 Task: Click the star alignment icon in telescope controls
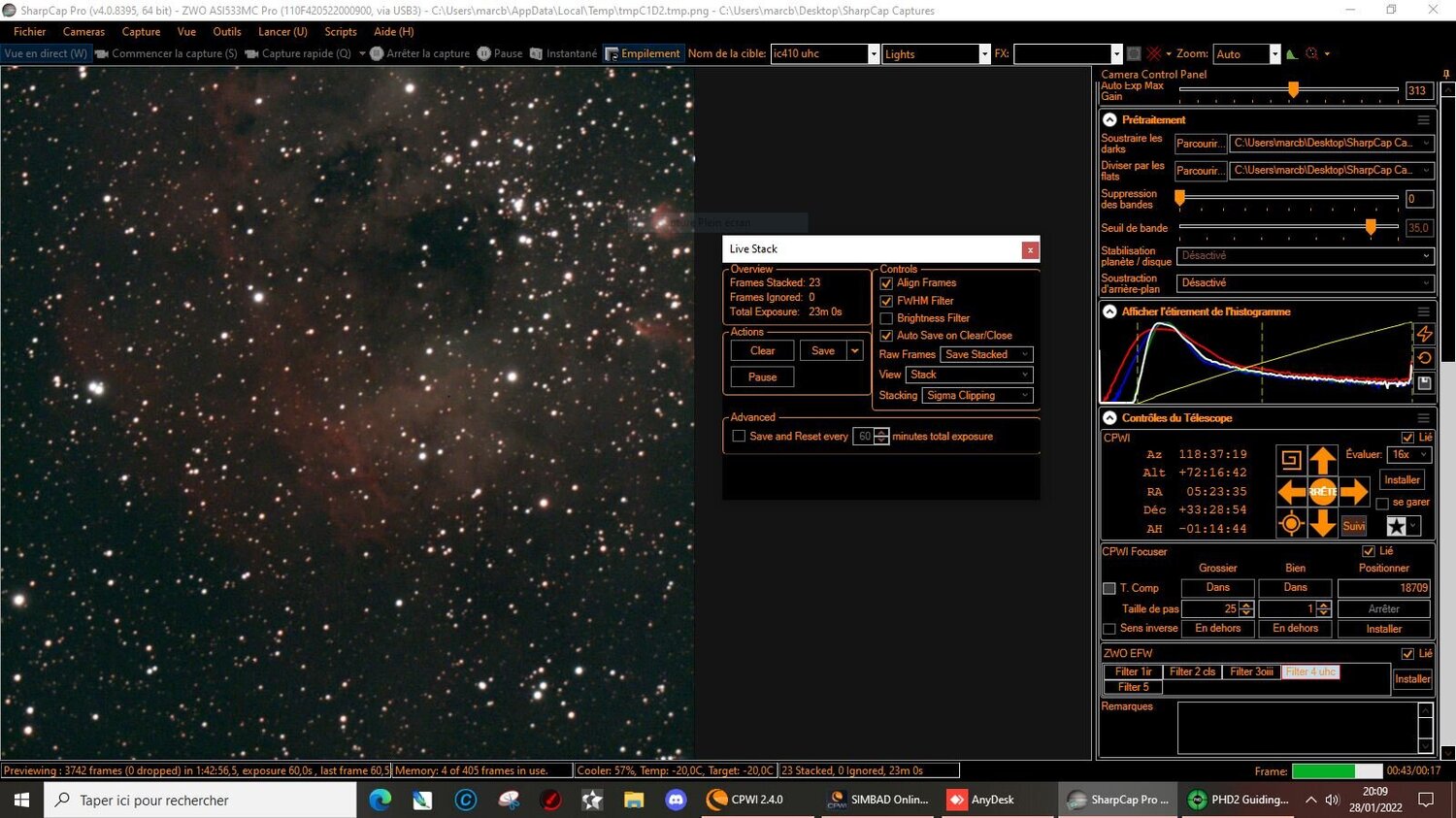[1395, 525]
